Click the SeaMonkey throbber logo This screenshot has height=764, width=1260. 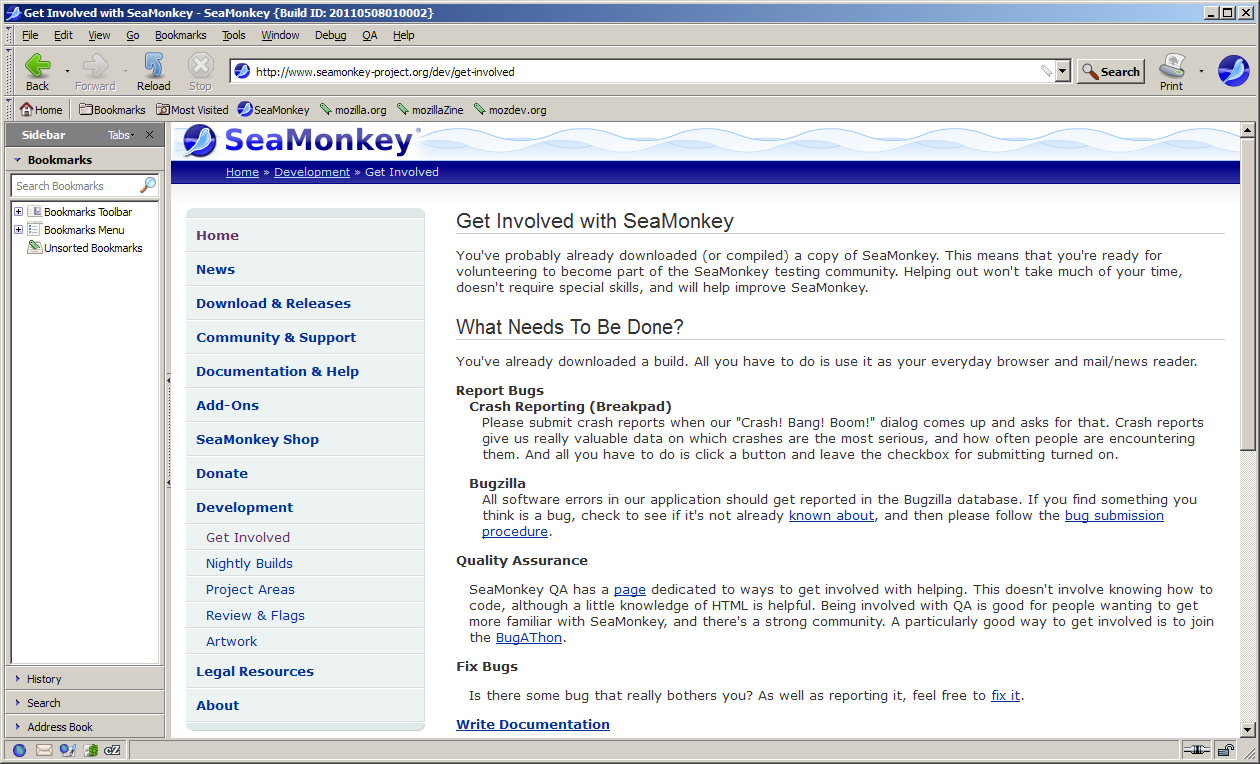tap(1233, 71)
